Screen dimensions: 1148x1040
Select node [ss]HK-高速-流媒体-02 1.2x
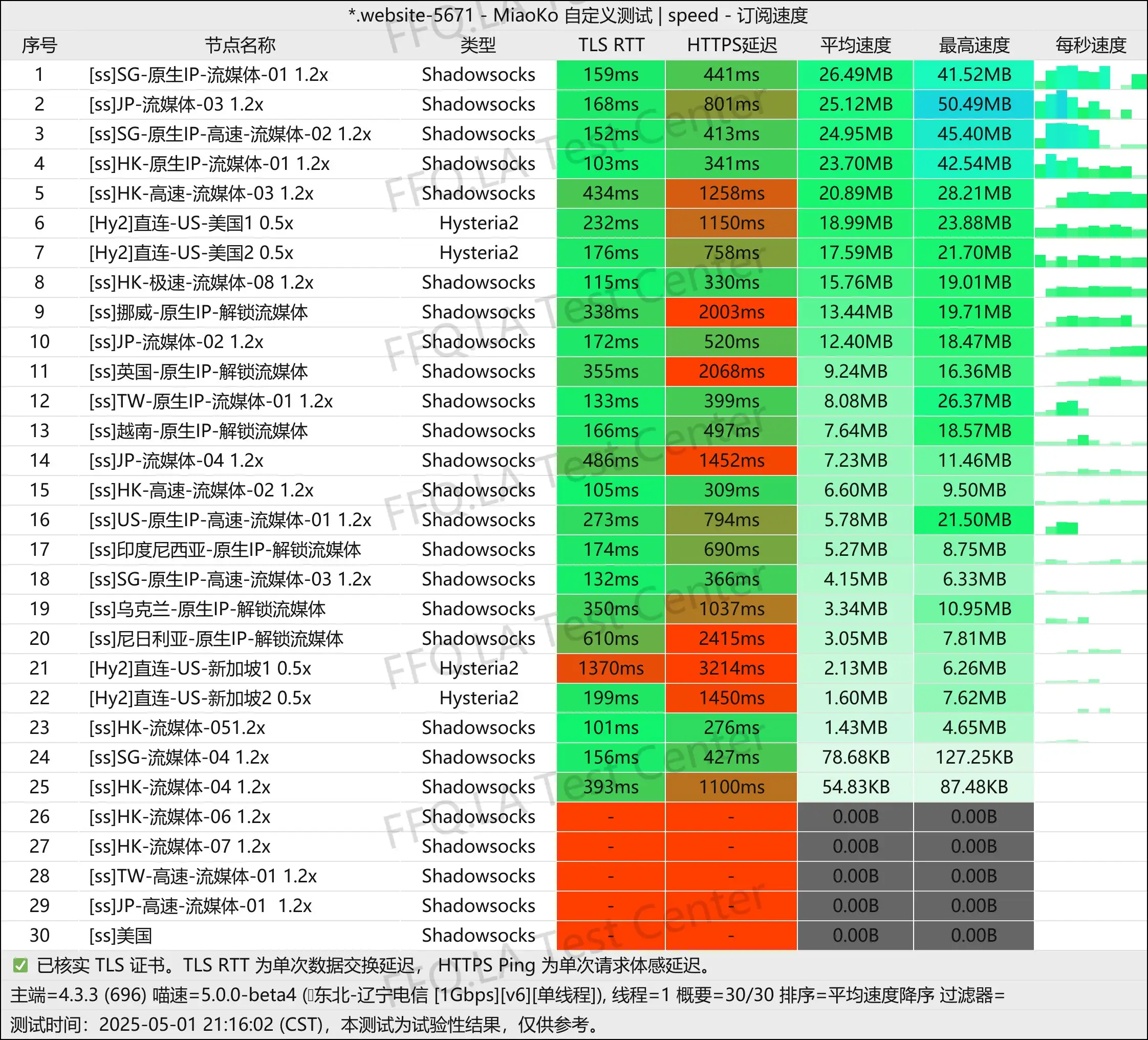[x=201, y=490]
